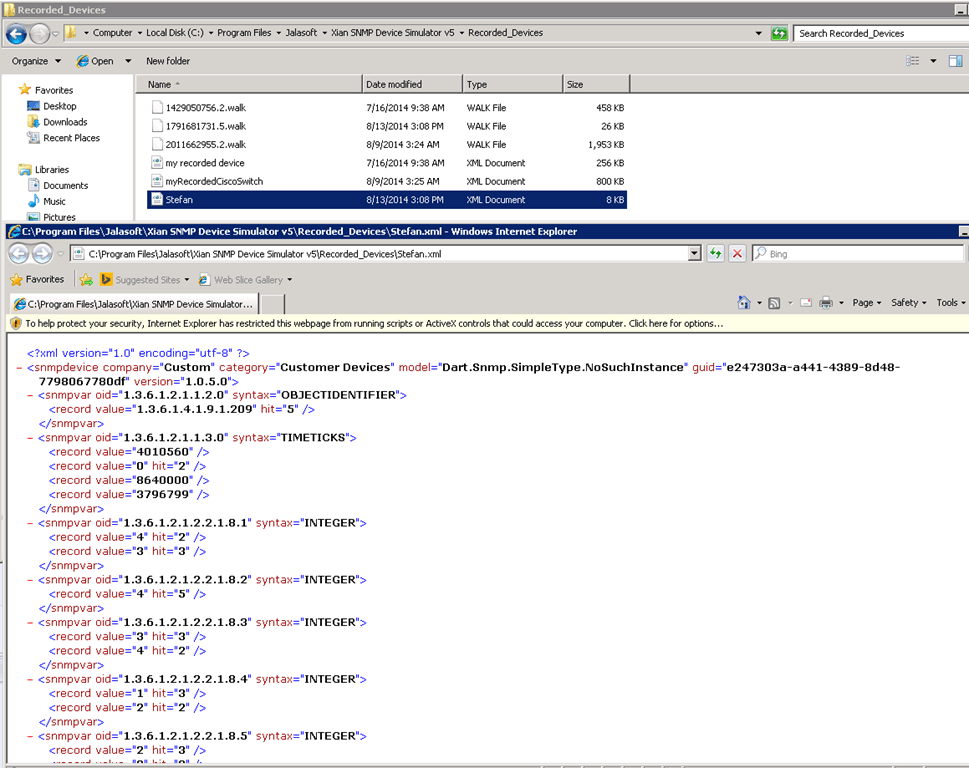Open a new IE tab
This screenshot has height=768, width=969.
(x=273, y=305)
